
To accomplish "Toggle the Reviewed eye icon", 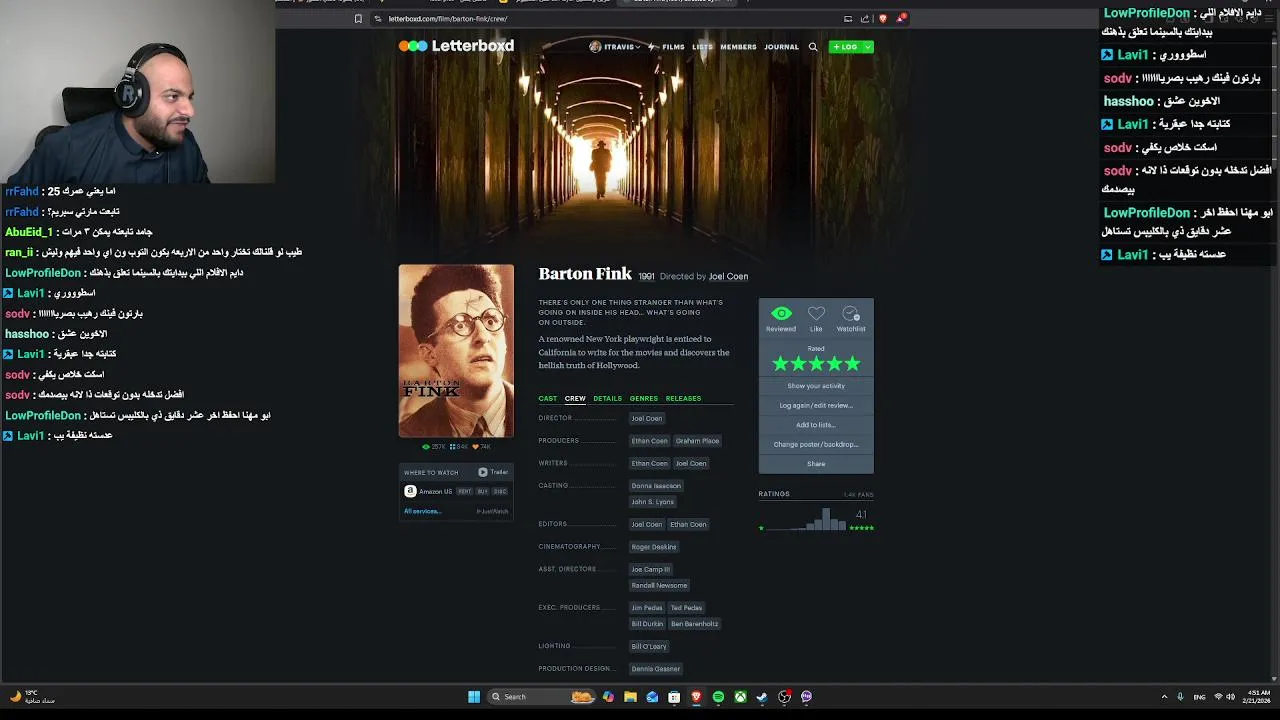I will [x=781, y=314].
